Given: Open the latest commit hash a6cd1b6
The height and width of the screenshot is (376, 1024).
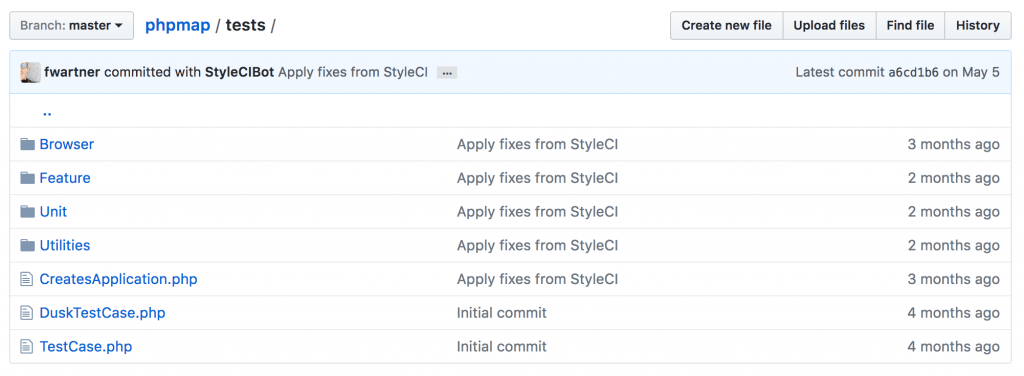Looking at the screenshot, I should click(913, 72).
